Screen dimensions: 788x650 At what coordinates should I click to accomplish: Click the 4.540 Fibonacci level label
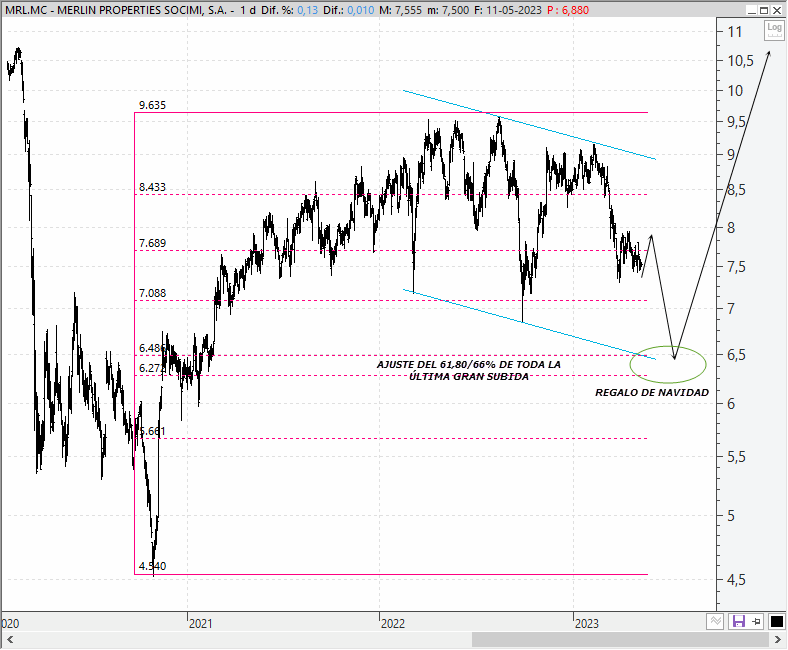pyautogui.click(x=152, y=566)
